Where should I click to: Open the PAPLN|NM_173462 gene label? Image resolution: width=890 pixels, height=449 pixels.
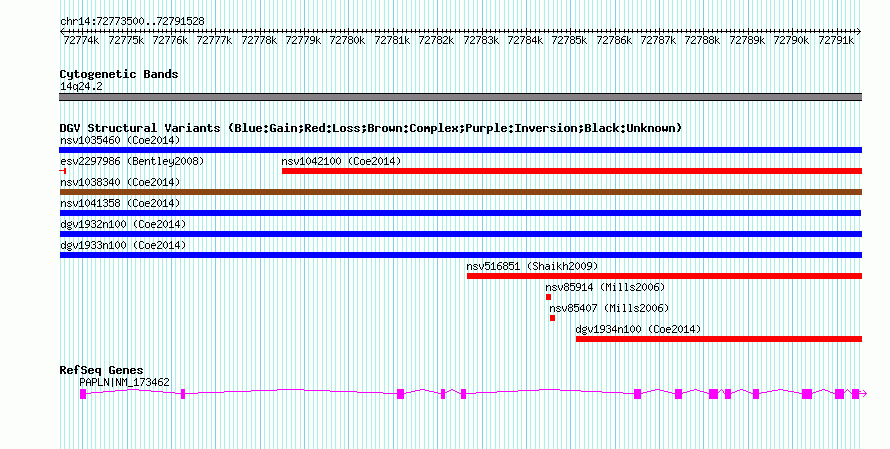pos(124,383)
